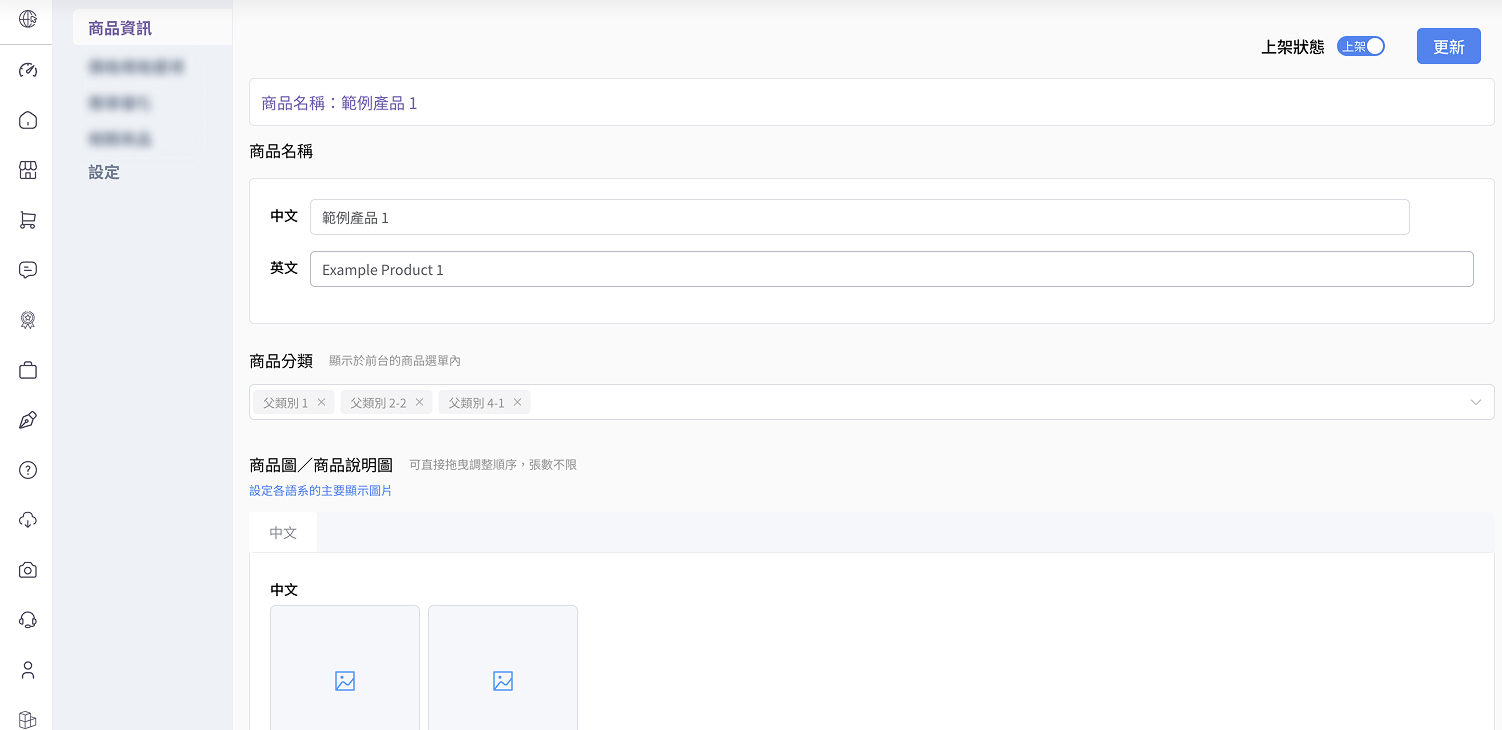The width and height of the screenshot is (1502, 730).
Task: Remove the 父類別 2-2 category tag
Action: [419, 401]
